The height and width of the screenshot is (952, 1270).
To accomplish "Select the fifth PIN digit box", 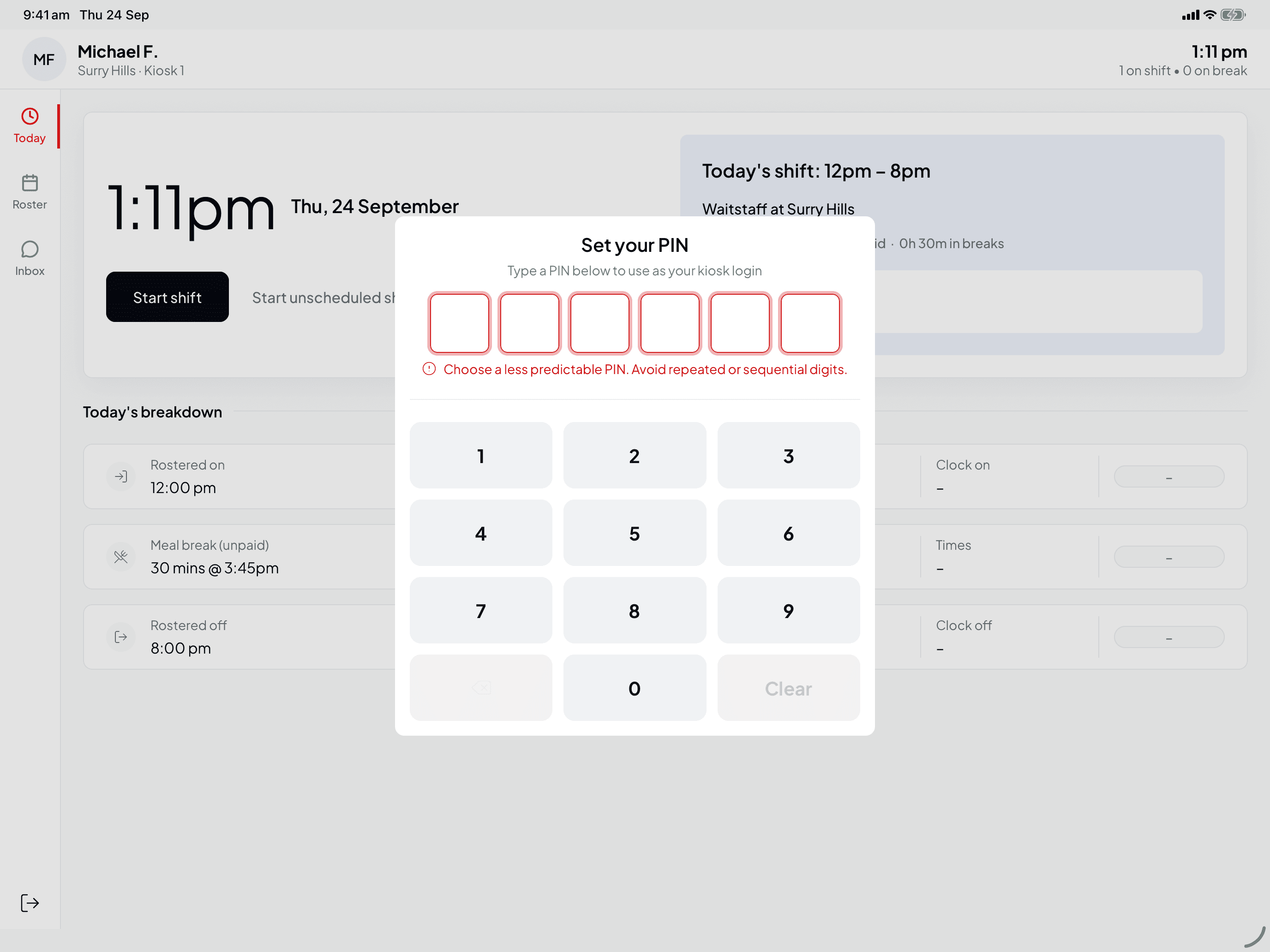I will 739,323.
